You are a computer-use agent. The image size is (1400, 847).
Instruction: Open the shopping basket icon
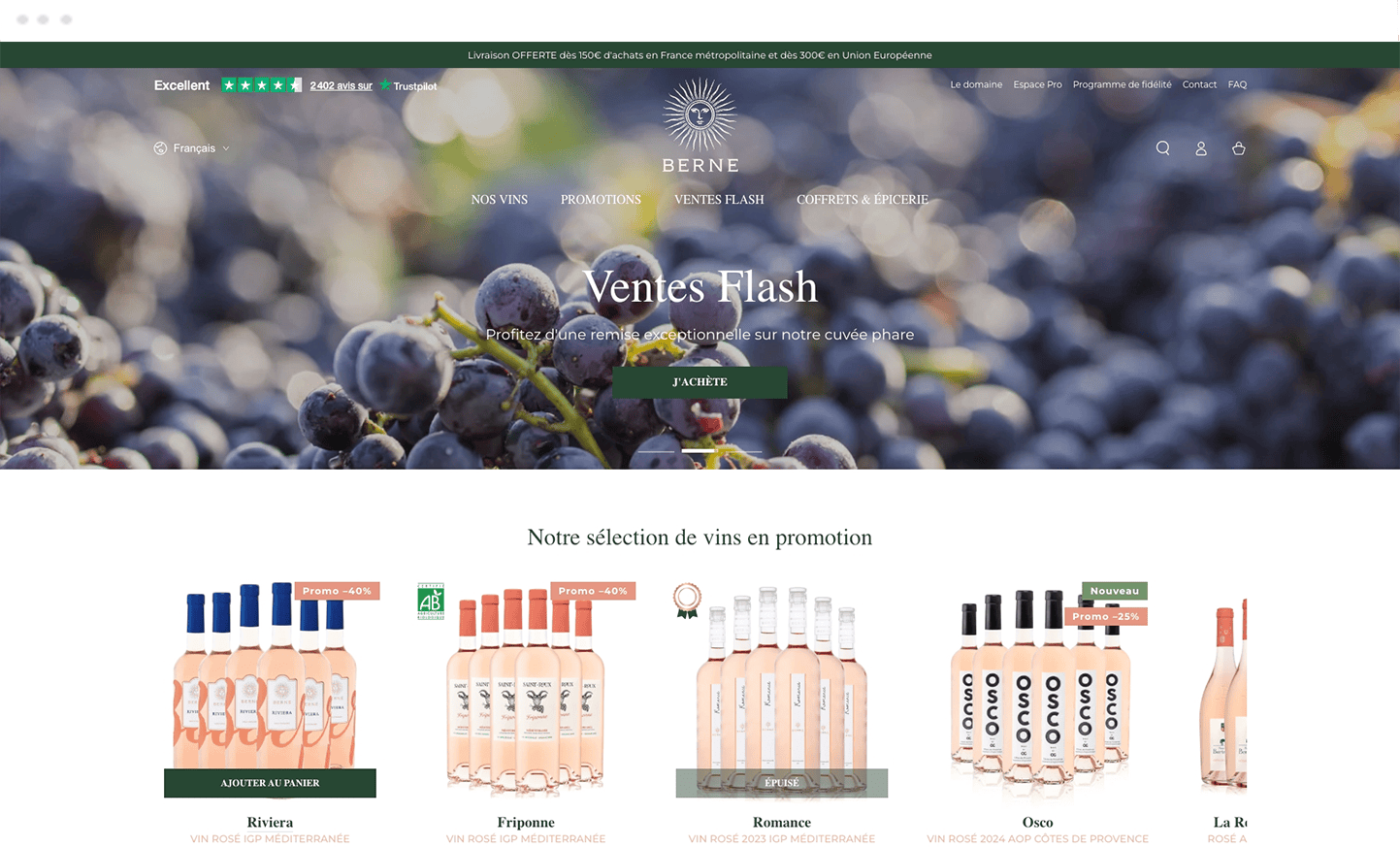point(1238,148)
